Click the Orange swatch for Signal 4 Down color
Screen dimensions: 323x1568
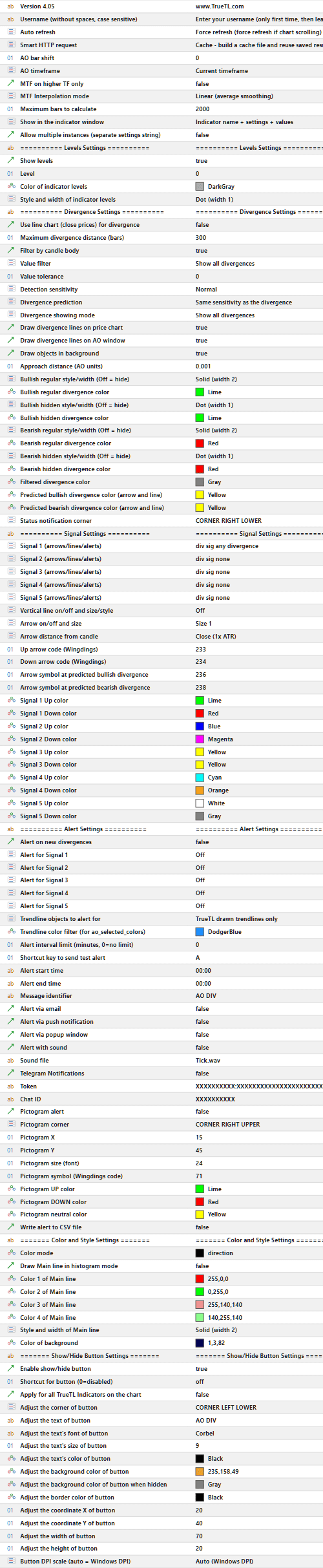[200, 790]
